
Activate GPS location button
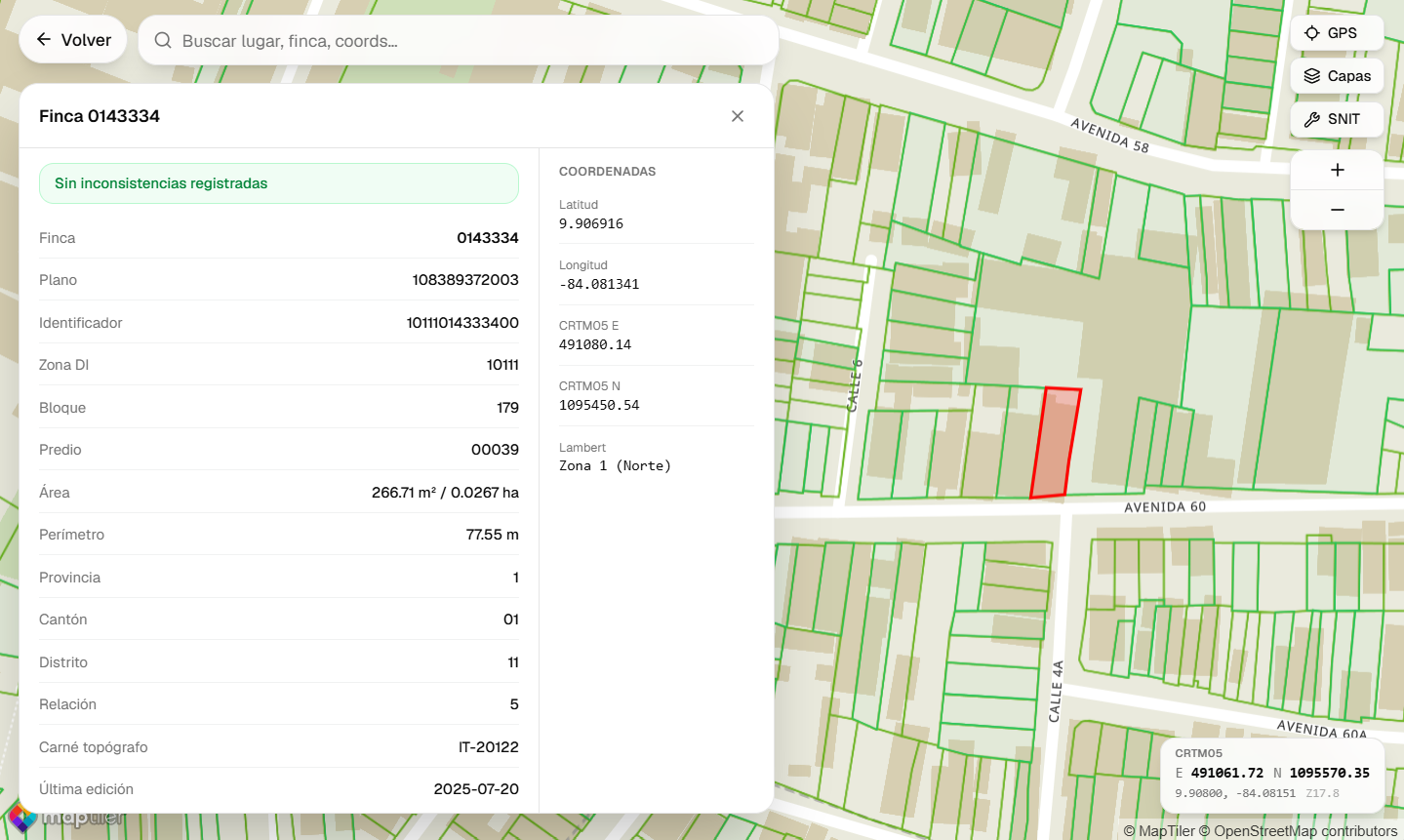(1336, 33)
